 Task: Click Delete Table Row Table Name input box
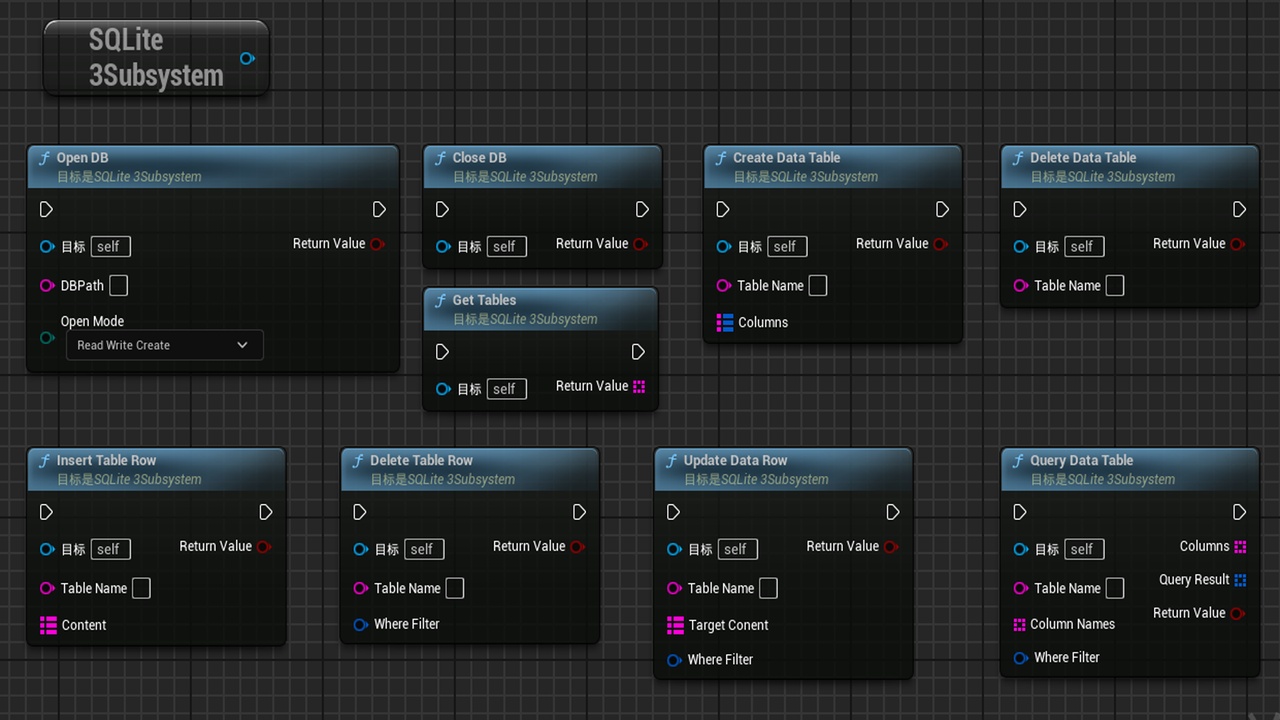click(454, 588)
